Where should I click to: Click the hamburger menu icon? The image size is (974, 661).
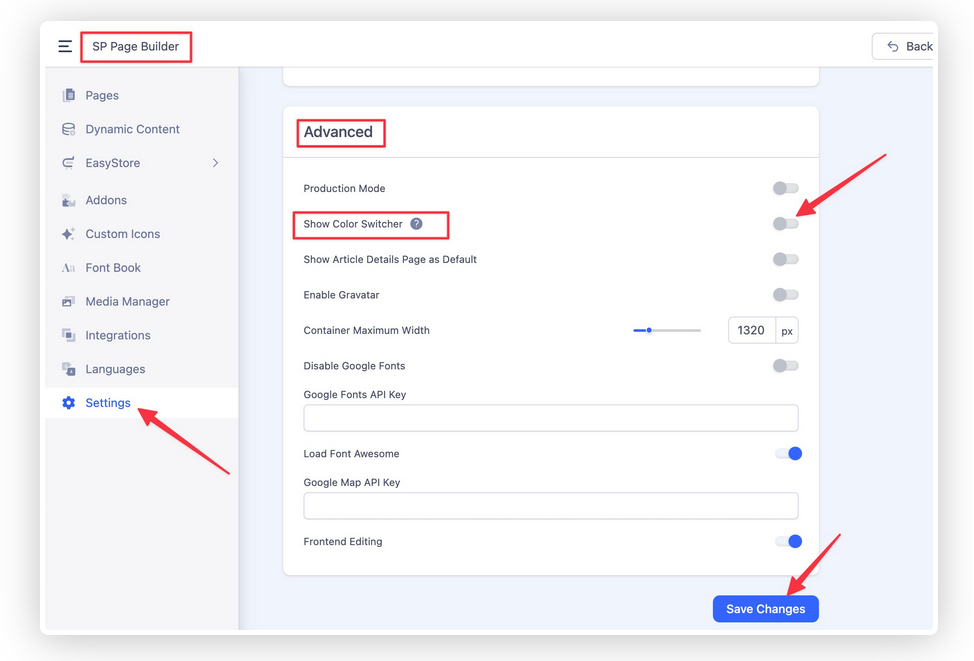[x=65, y=46]
